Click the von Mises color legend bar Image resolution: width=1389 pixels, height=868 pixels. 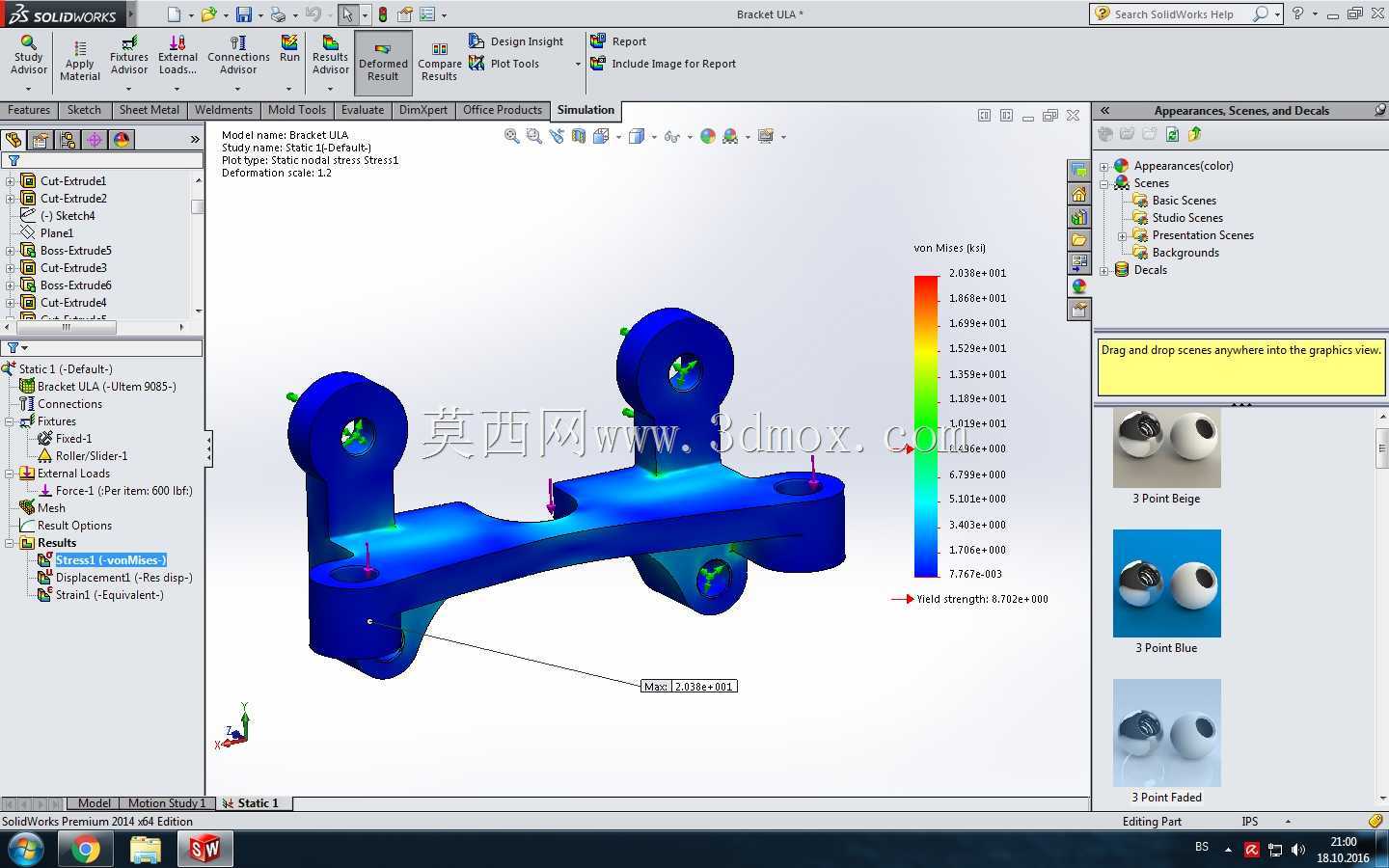pos(926,426)
